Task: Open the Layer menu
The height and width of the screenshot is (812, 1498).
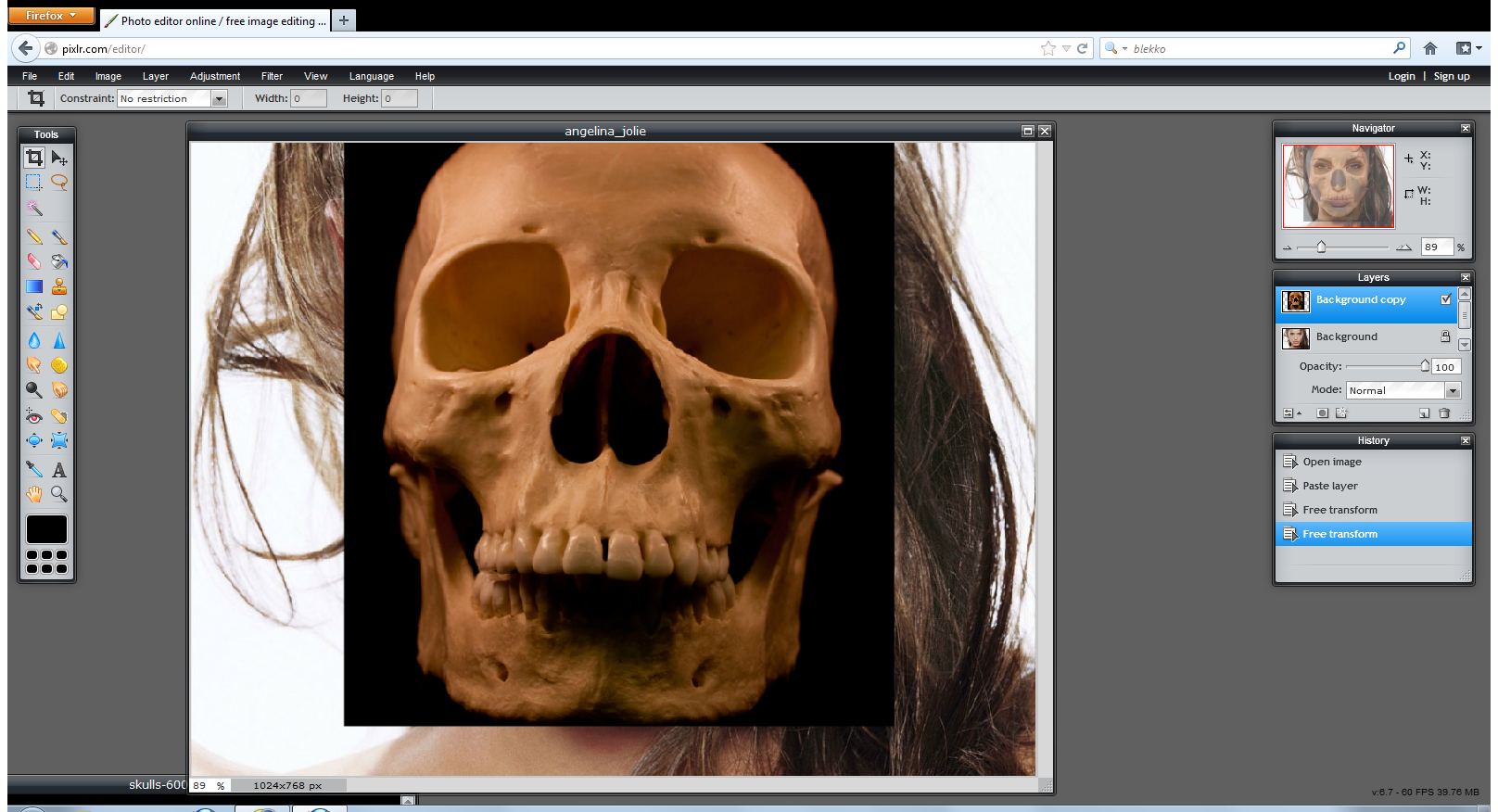Action: [156, 76]
